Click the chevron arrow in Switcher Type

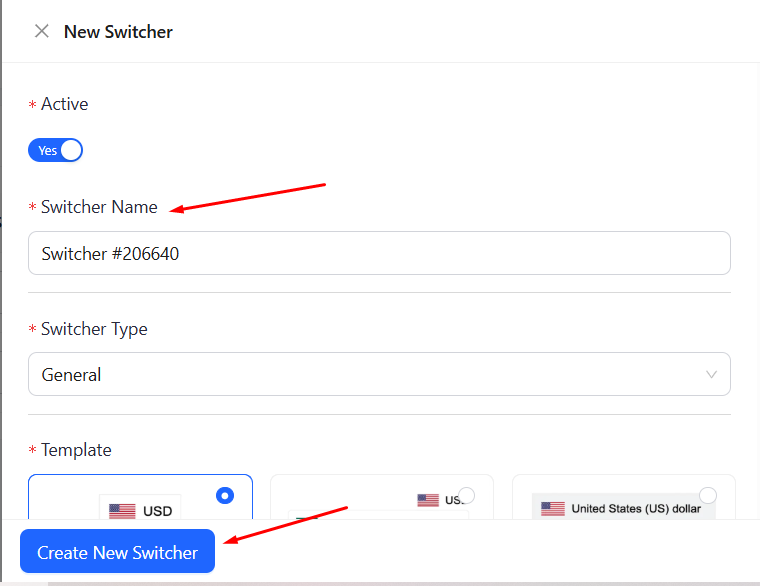point(711,375)
